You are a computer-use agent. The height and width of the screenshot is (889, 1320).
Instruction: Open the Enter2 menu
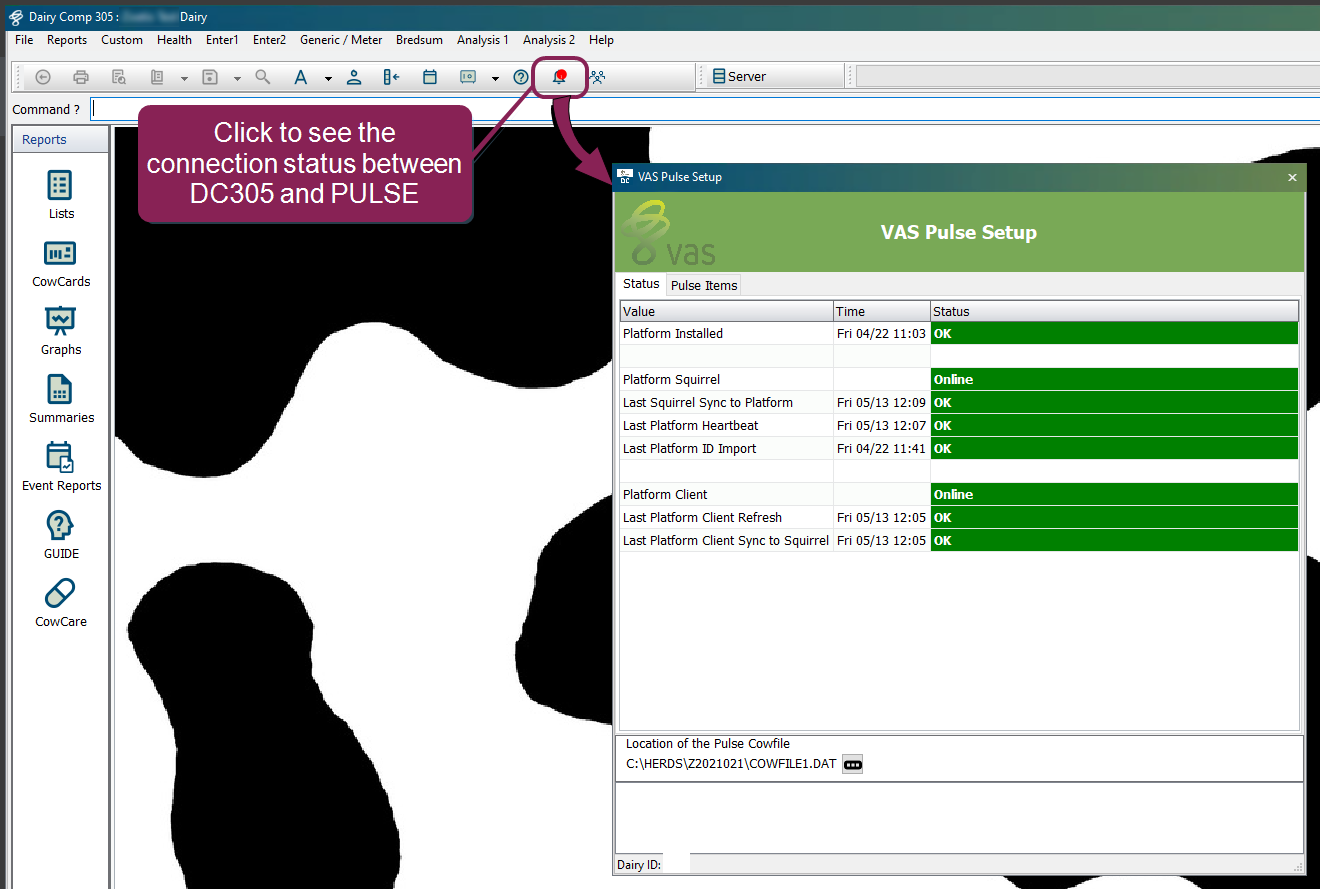coord(269,40)
